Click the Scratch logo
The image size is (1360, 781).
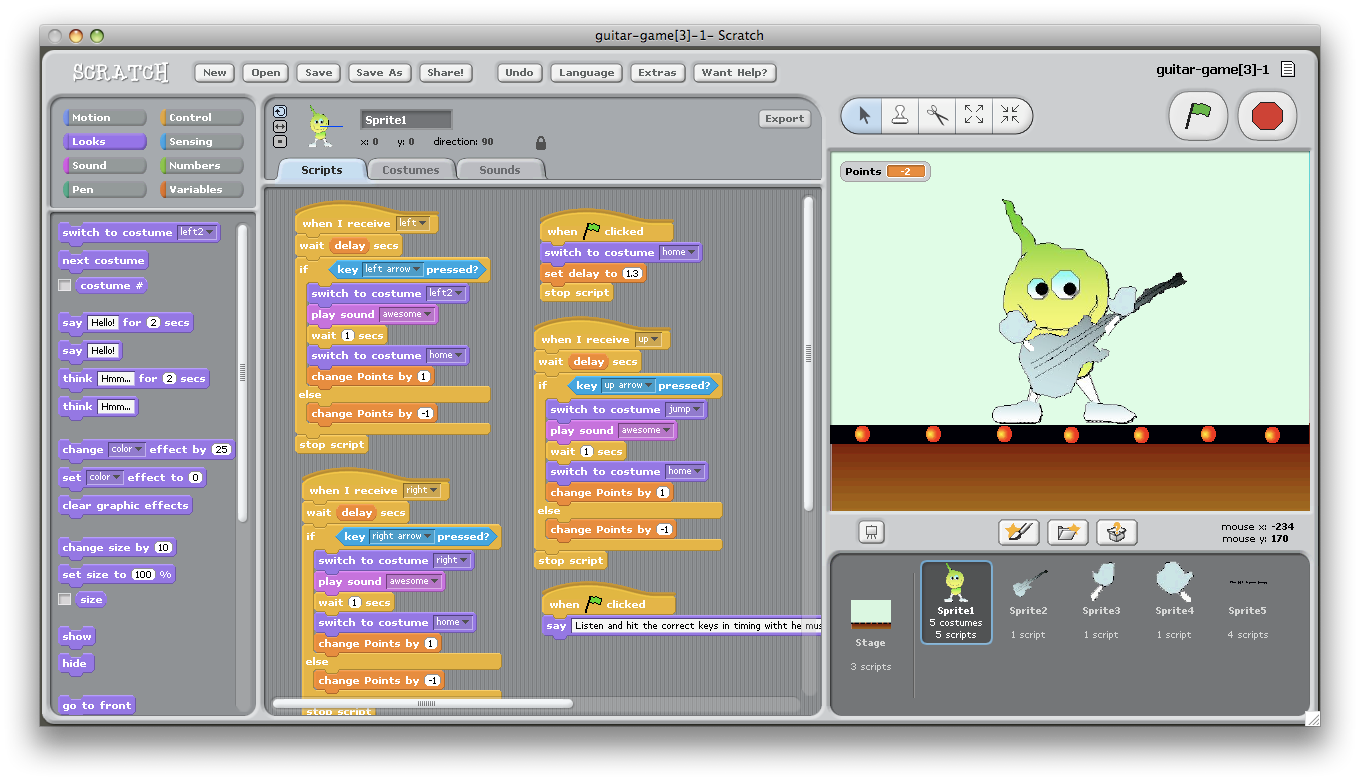coord(121,72)
